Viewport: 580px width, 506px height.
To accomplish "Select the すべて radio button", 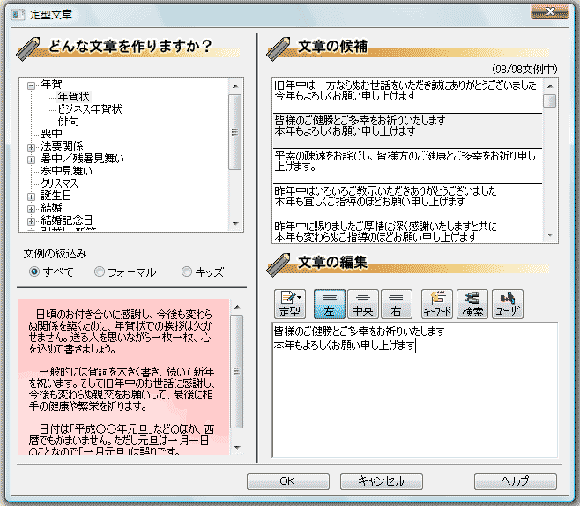I will (x=34, y=272).
